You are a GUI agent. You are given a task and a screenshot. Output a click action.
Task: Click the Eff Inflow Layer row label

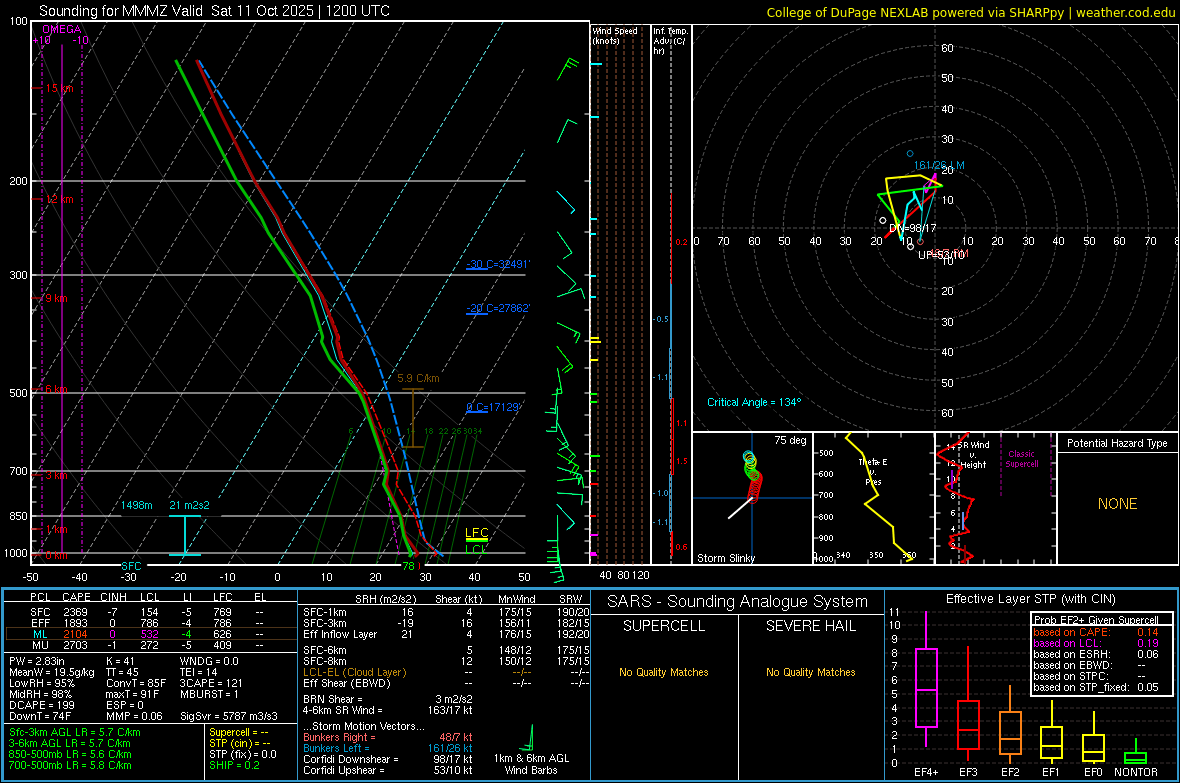tap(340, 634)
